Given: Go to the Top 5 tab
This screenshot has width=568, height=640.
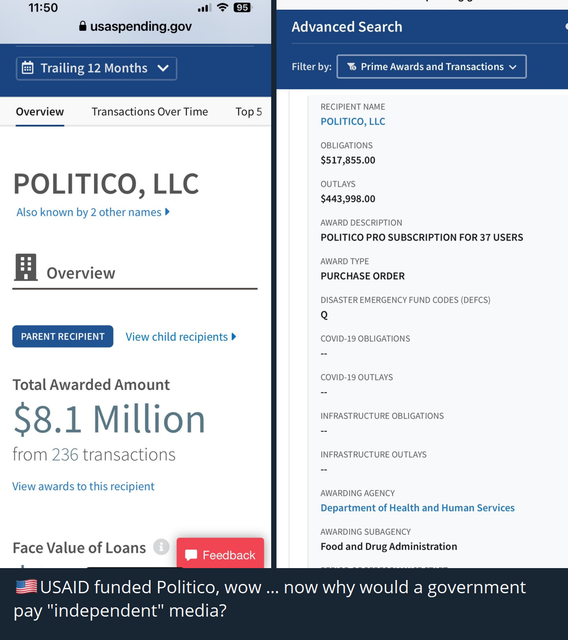Looking at the screenshot, I should tap(248, 111).
